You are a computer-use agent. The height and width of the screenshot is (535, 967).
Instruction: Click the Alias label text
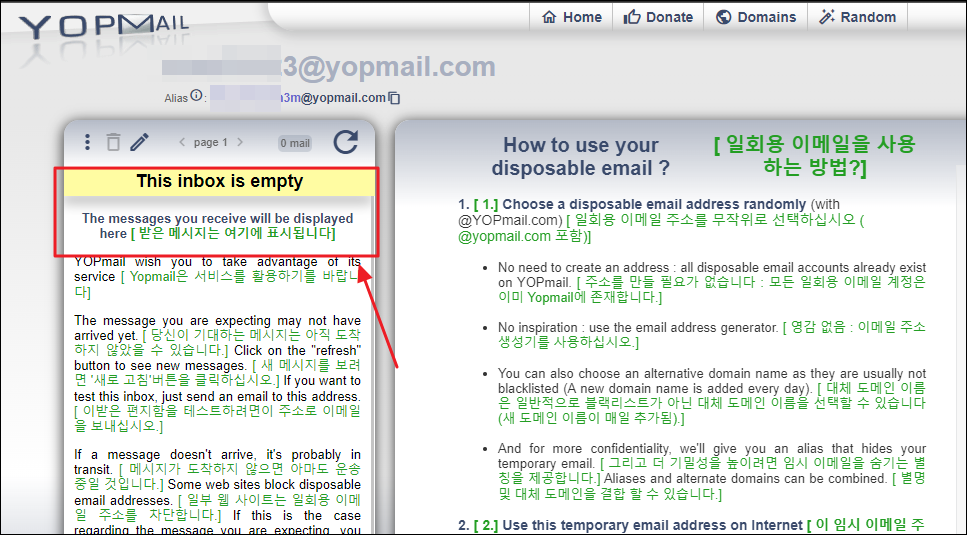[176, 98]
